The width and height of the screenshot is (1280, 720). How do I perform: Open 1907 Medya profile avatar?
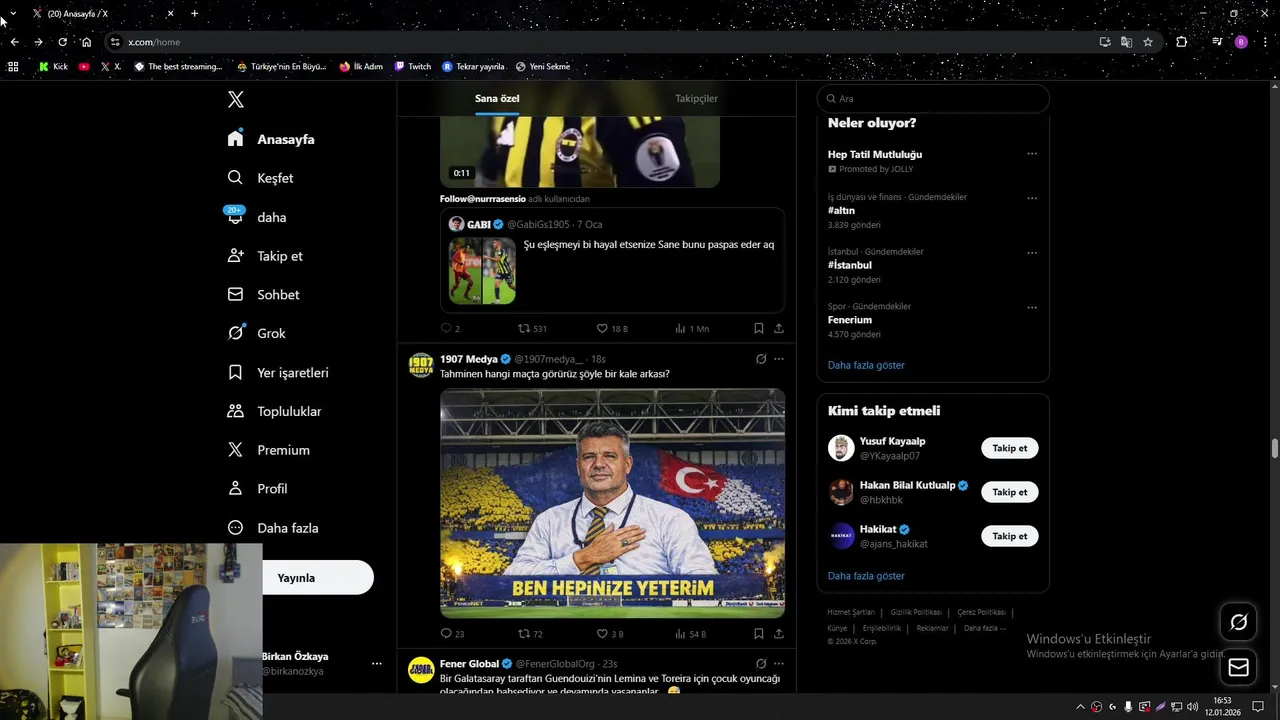click(421, 365)
